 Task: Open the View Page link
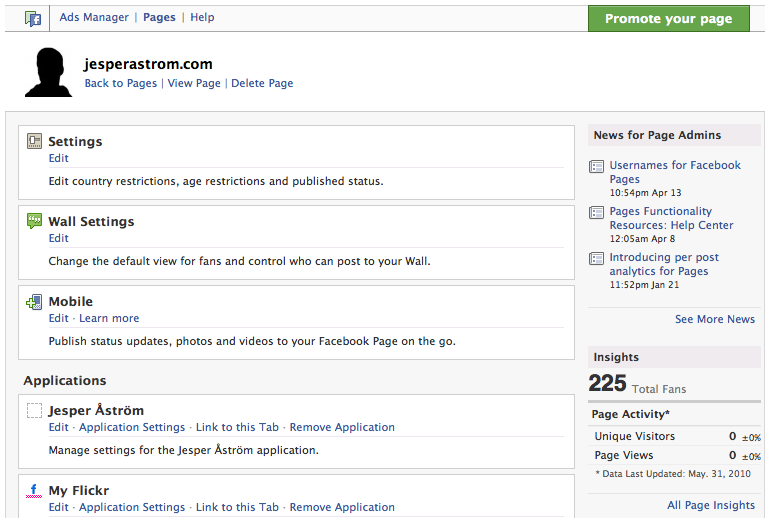coord(194,83)
